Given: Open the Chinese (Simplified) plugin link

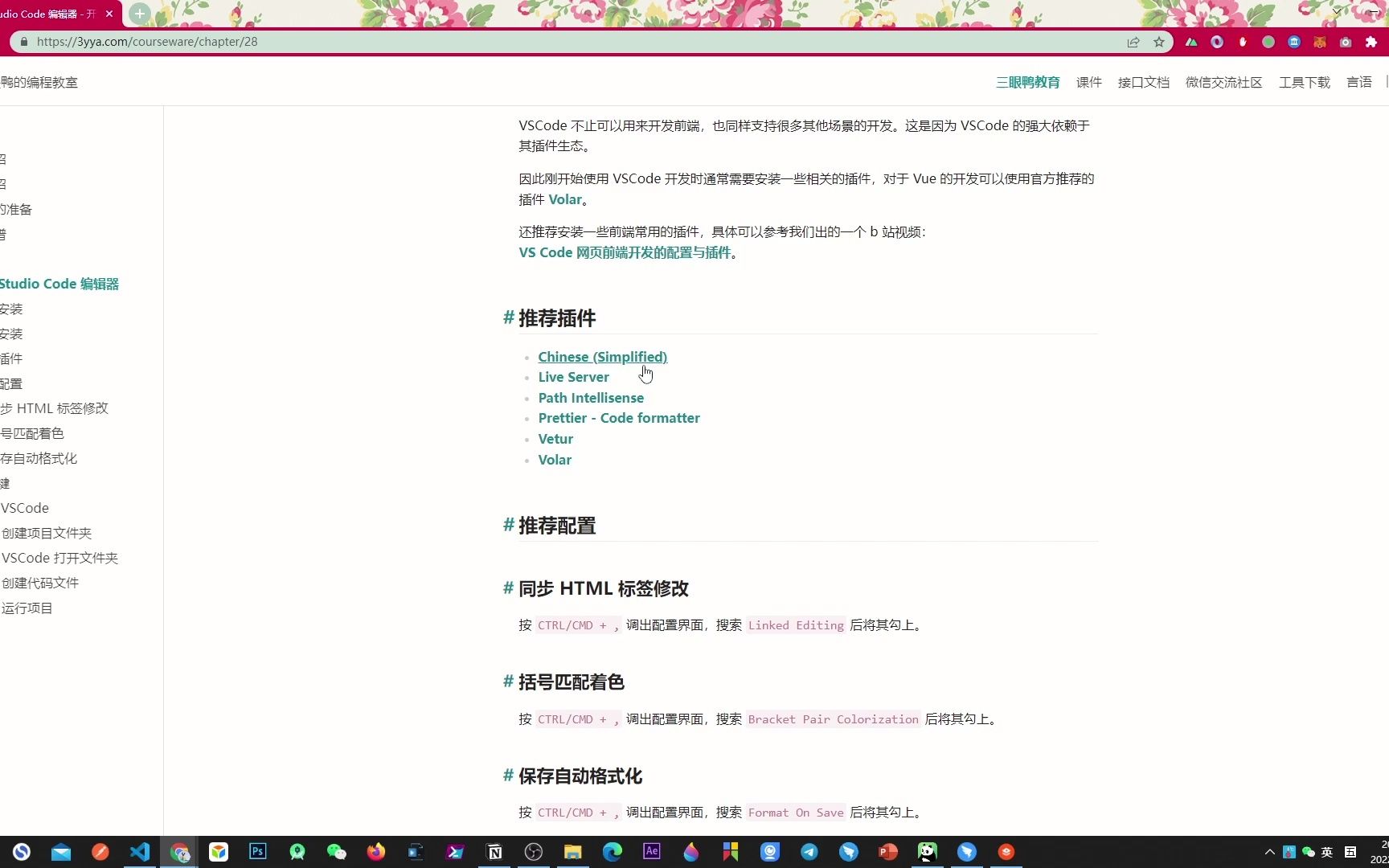Looking at the screenshot, I should [x=602, y=357].
